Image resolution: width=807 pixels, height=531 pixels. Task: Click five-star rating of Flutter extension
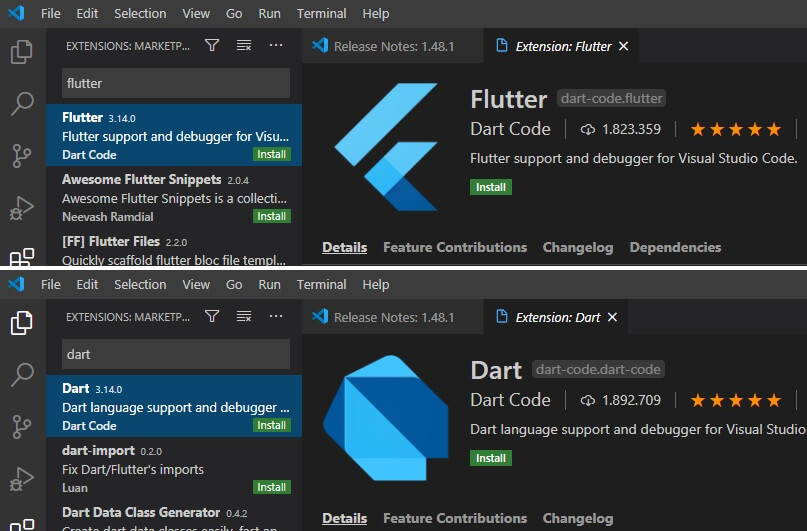(x=736, y=129)
